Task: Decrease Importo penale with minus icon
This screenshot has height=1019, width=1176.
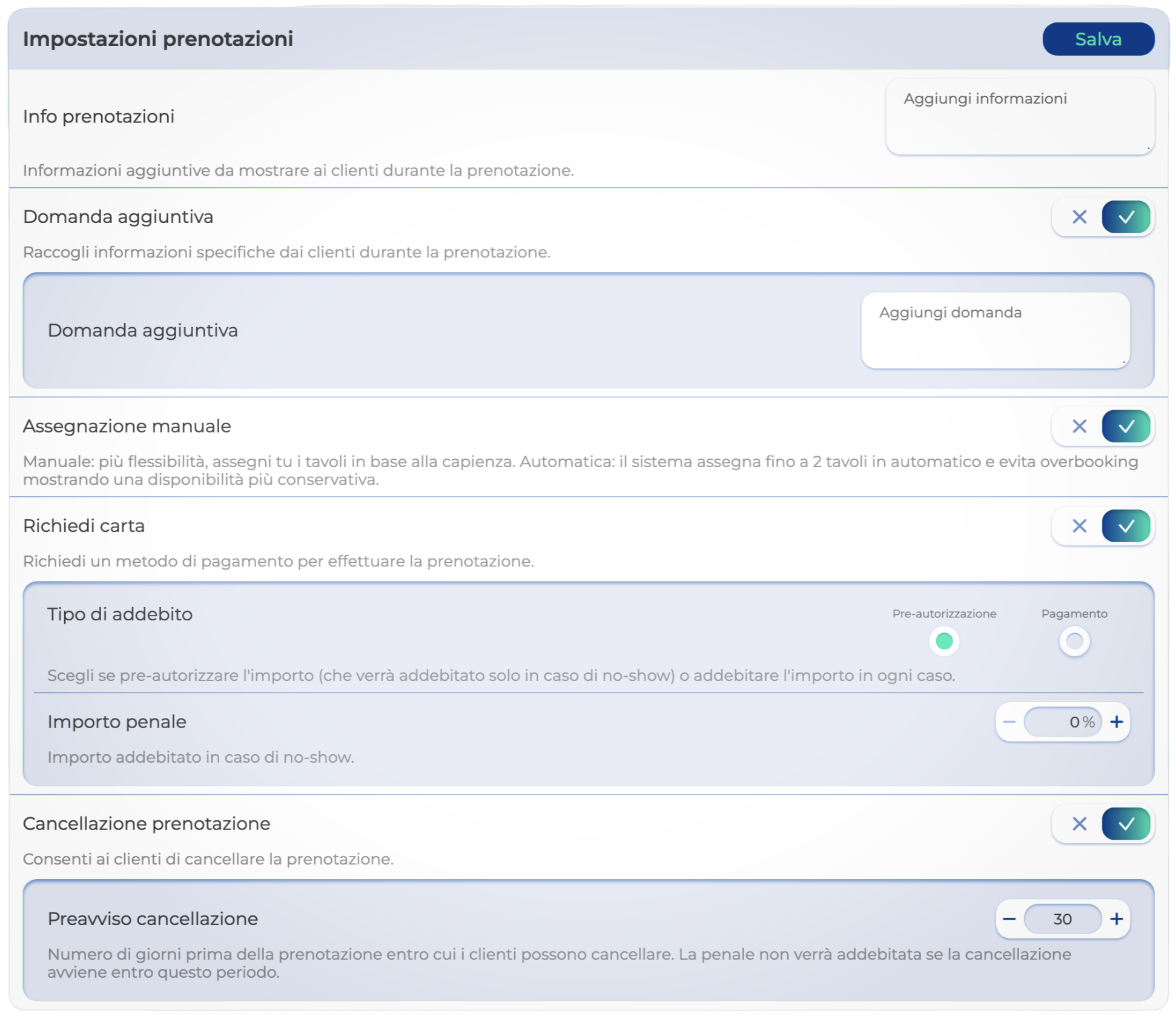Action: 1009,722
